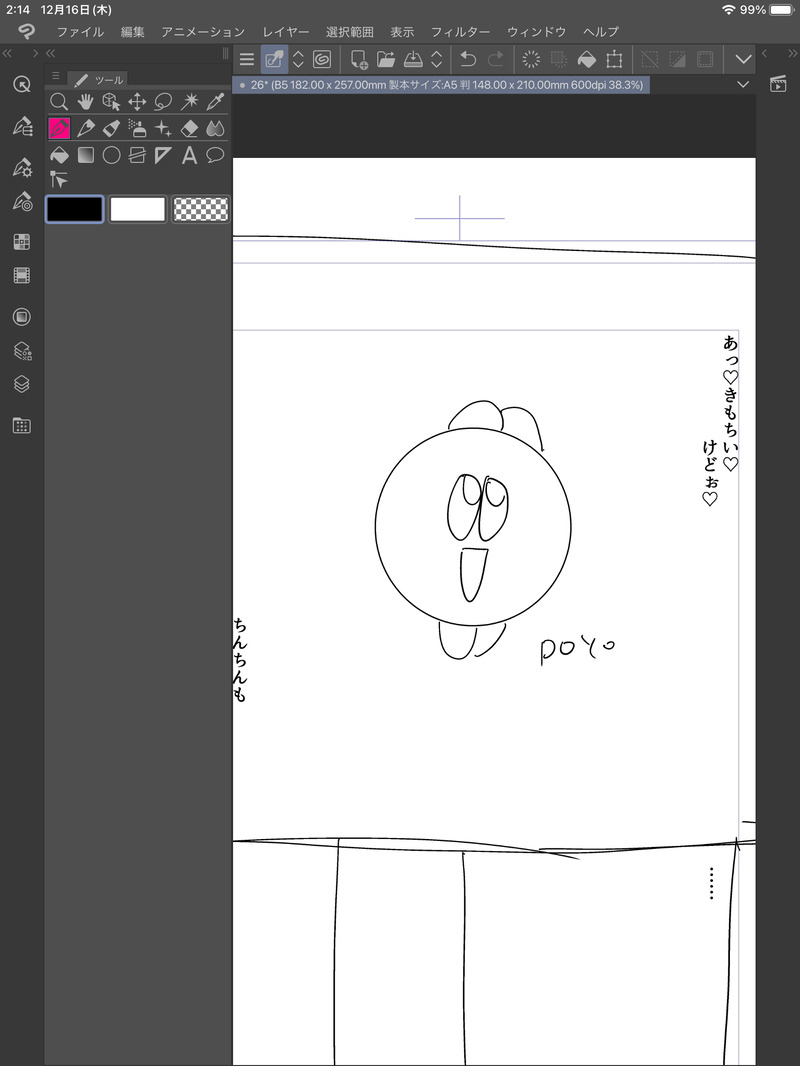Open the Tool Property palette icon
The height and width of the screenshot is (1066, 800).
point(22,167)
